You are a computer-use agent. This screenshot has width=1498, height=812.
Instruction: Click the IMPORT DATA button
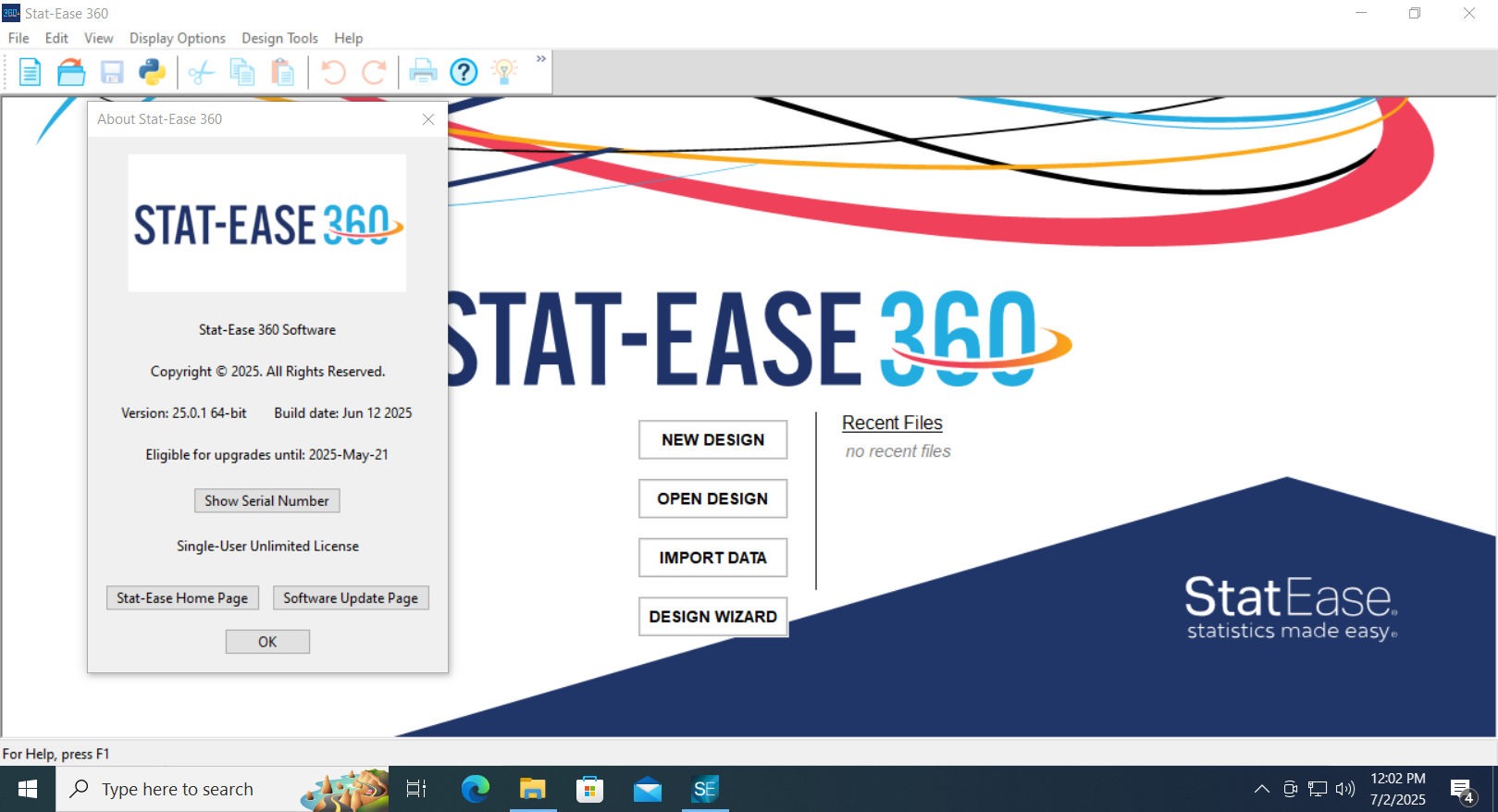coord(712,558)
